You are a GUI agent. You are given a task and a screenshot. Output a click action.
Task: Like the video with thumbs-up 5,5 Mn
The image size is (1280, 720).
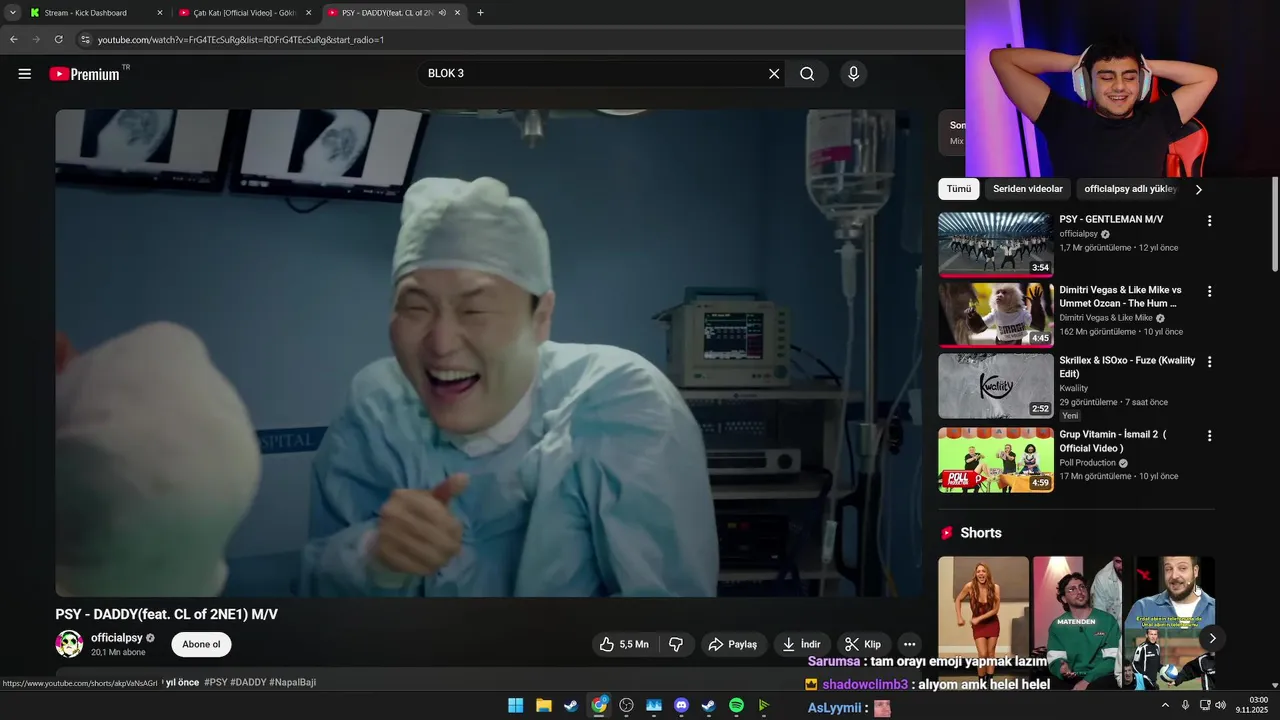[x=626, y=644]
